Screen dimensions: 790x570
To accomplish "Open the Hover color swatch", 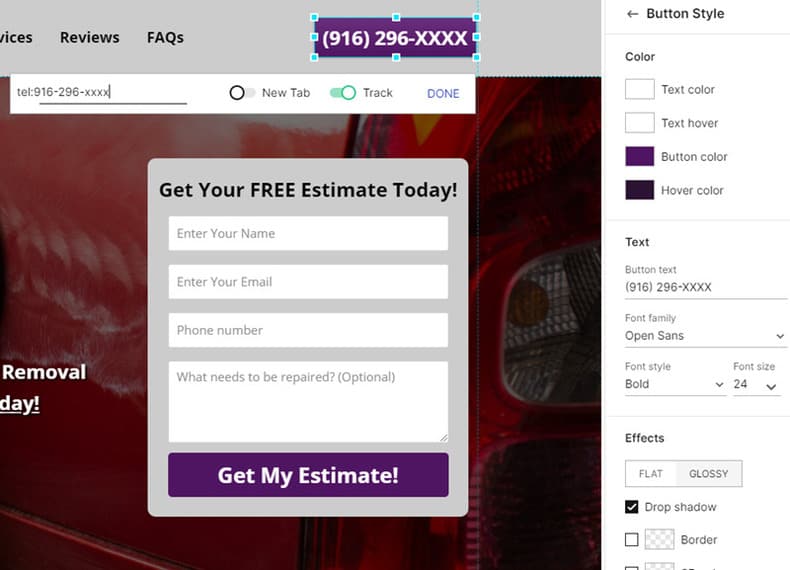I will pyautogui.click(x=639, y=190).
